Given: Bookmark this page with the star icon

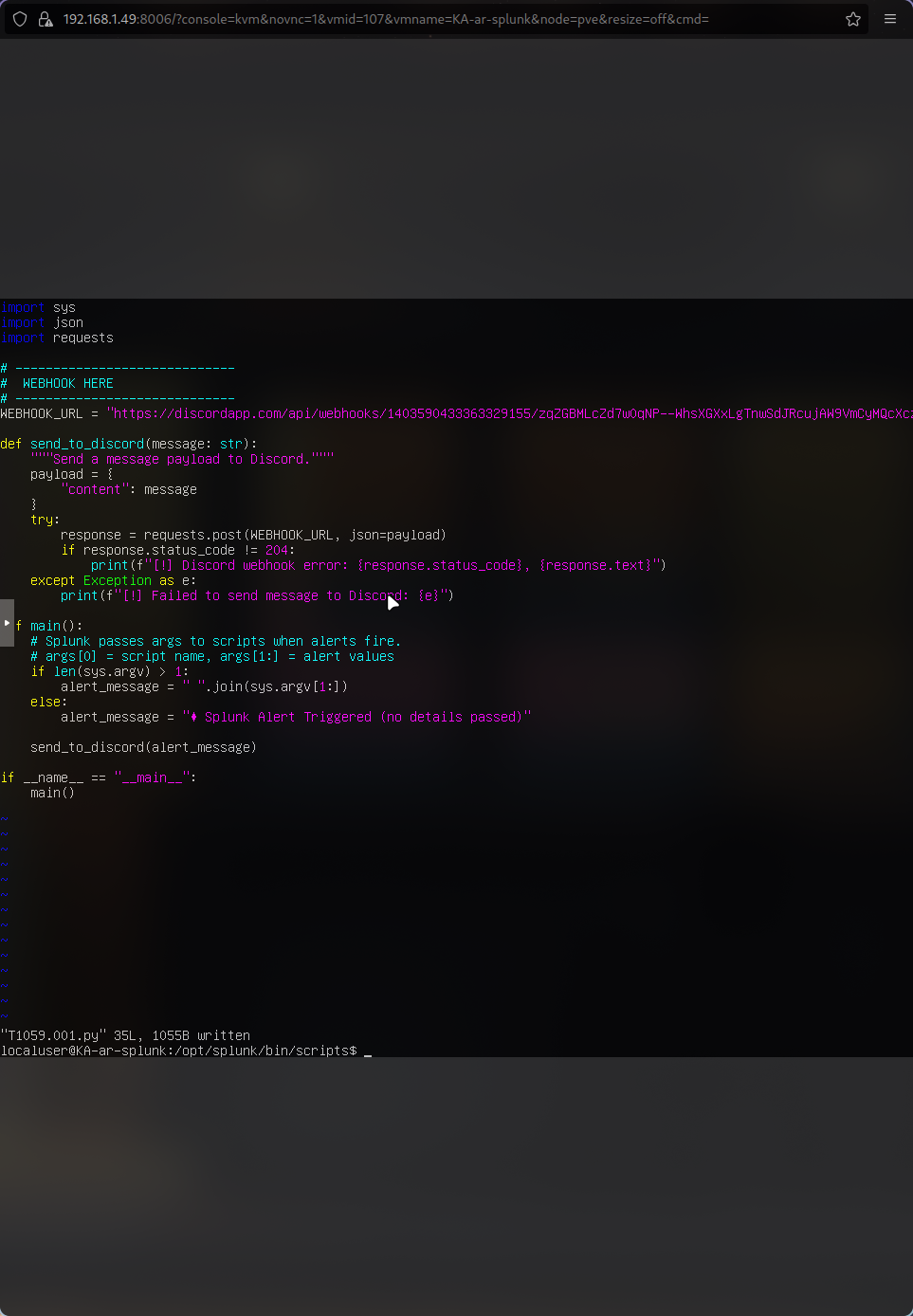Looking at the screenshot, I should pyautogui.click(x=853, y=19).
